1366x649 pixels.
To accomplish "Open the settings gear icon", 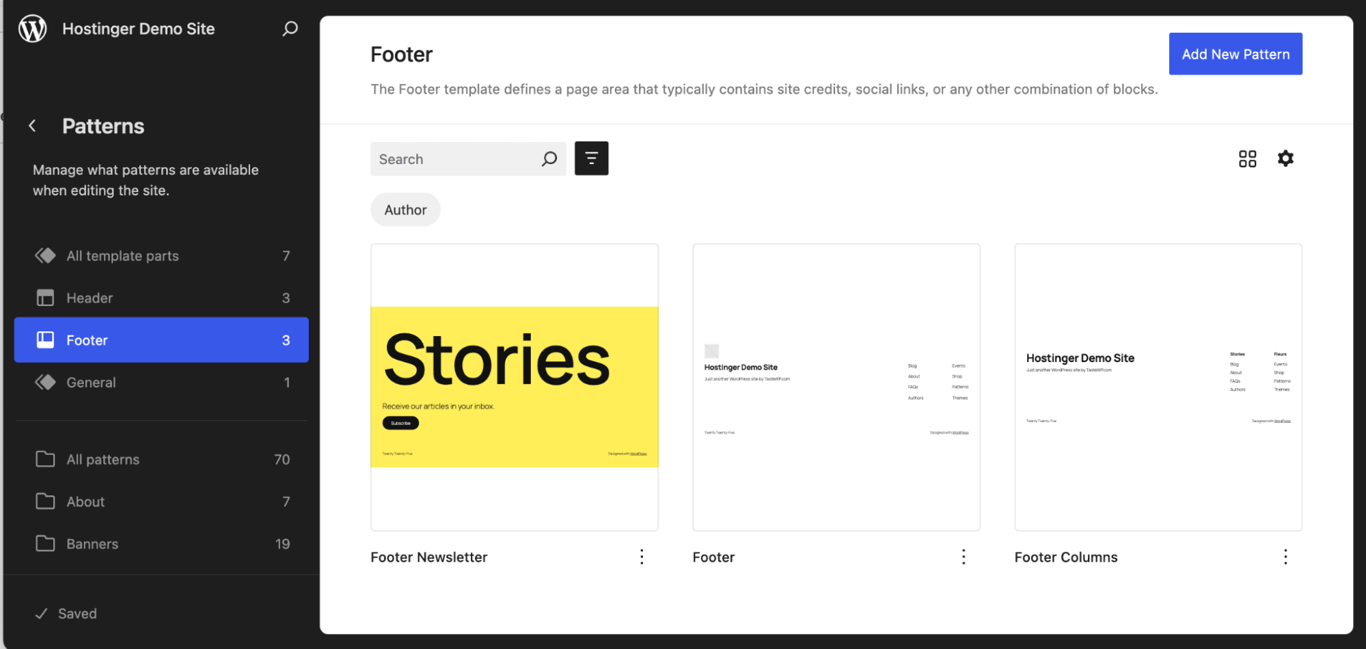I will 1285,158.
